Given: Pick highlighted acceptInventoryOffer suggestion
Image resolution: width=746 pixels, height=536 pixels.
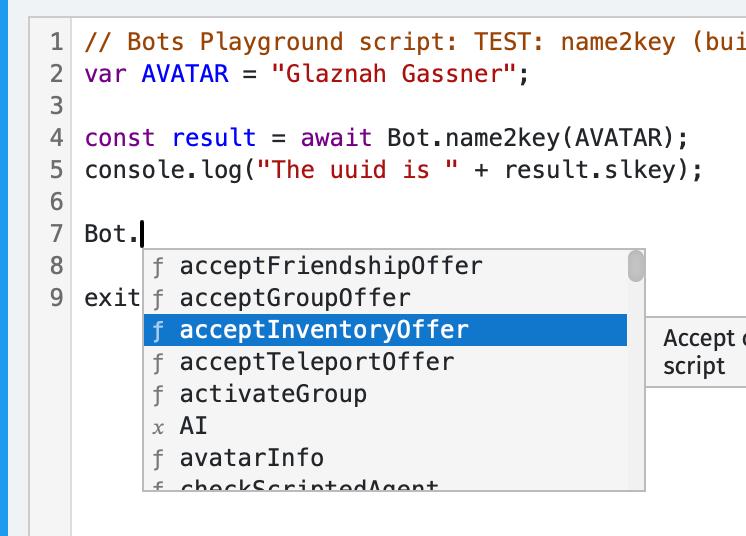Looking at the screenshot, I should pos(323,330).
